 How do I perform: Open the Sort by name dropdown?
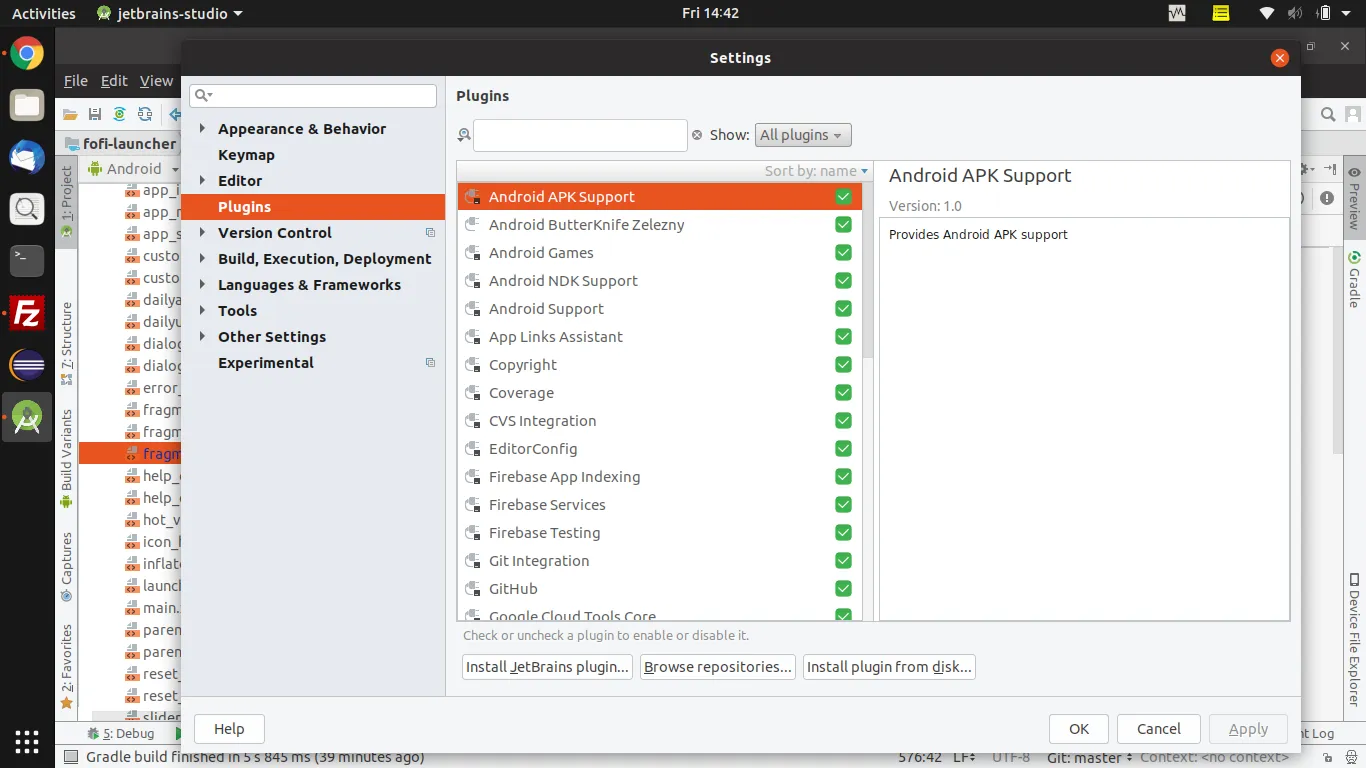816,171
